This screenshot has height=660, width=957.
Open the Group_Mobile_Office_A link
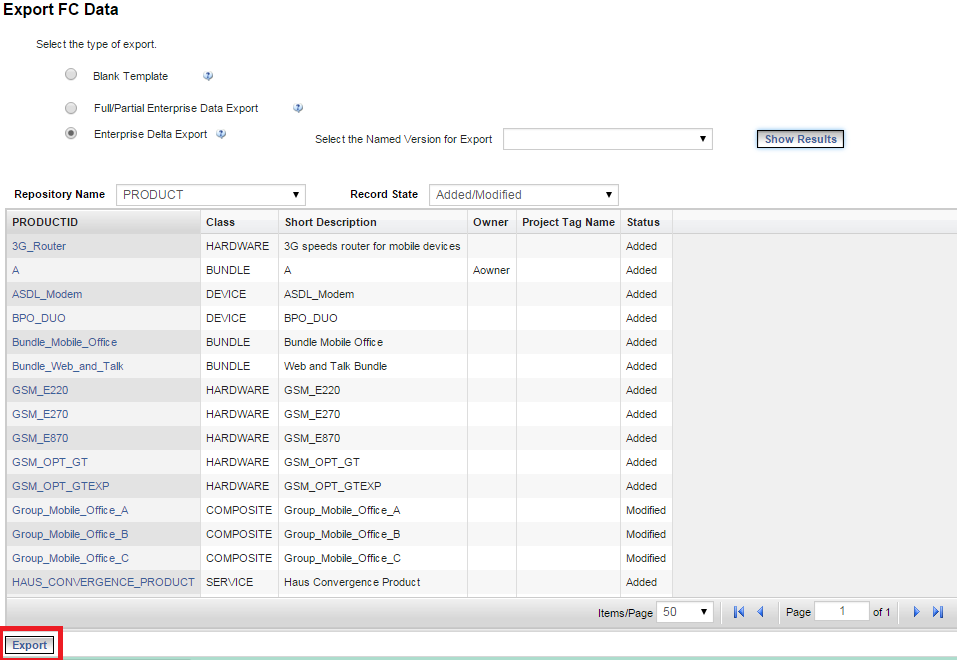(x=70, y=510)
